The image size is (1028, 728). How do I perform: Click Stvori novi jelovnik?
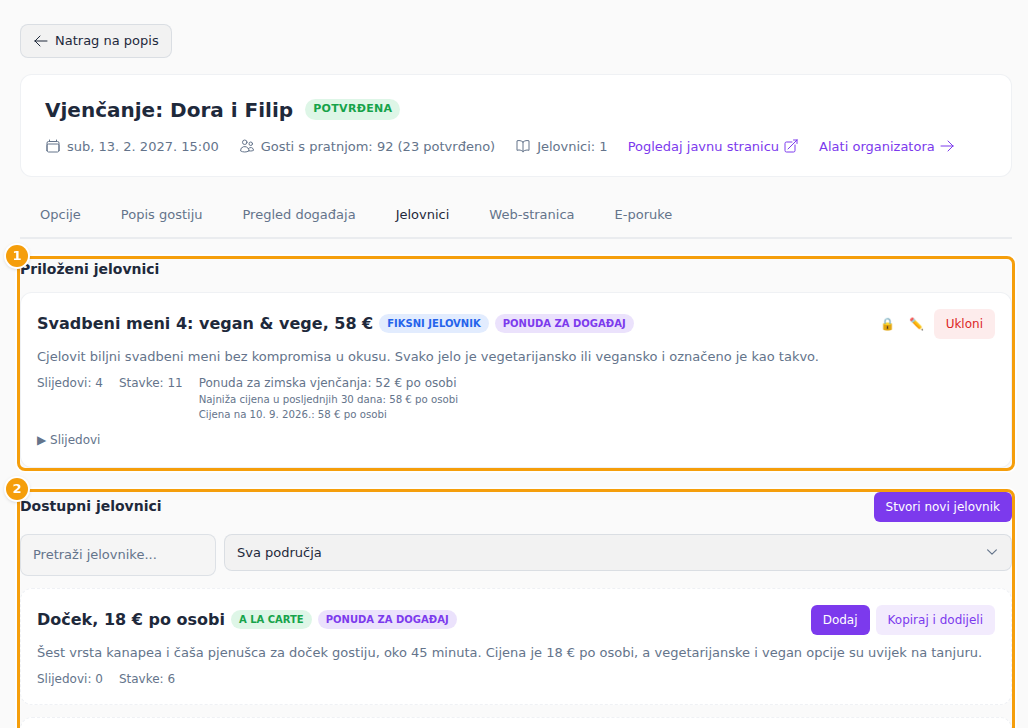tap(942, 507)
